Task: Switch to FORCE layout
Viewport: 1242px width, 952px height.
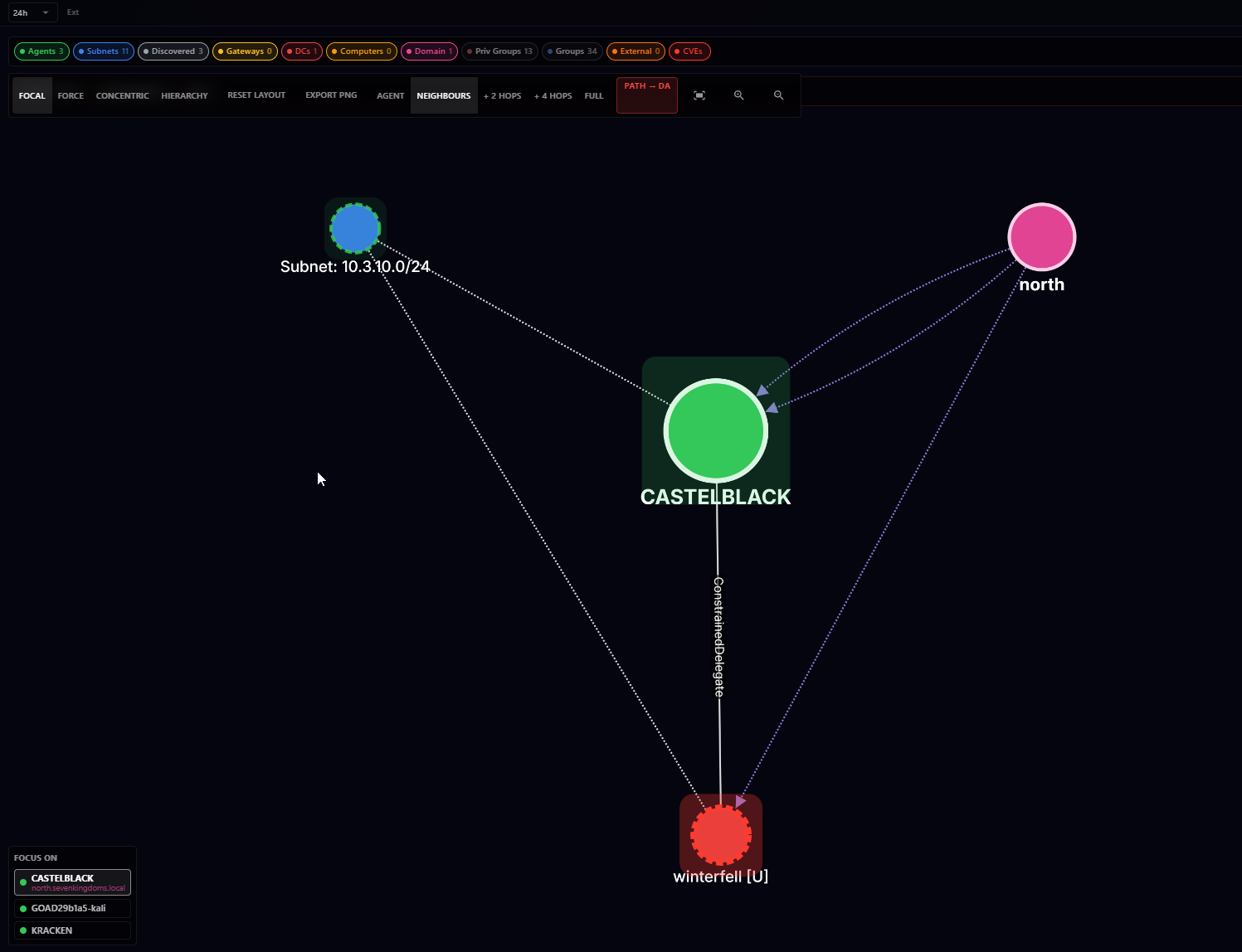Action: 71,95
